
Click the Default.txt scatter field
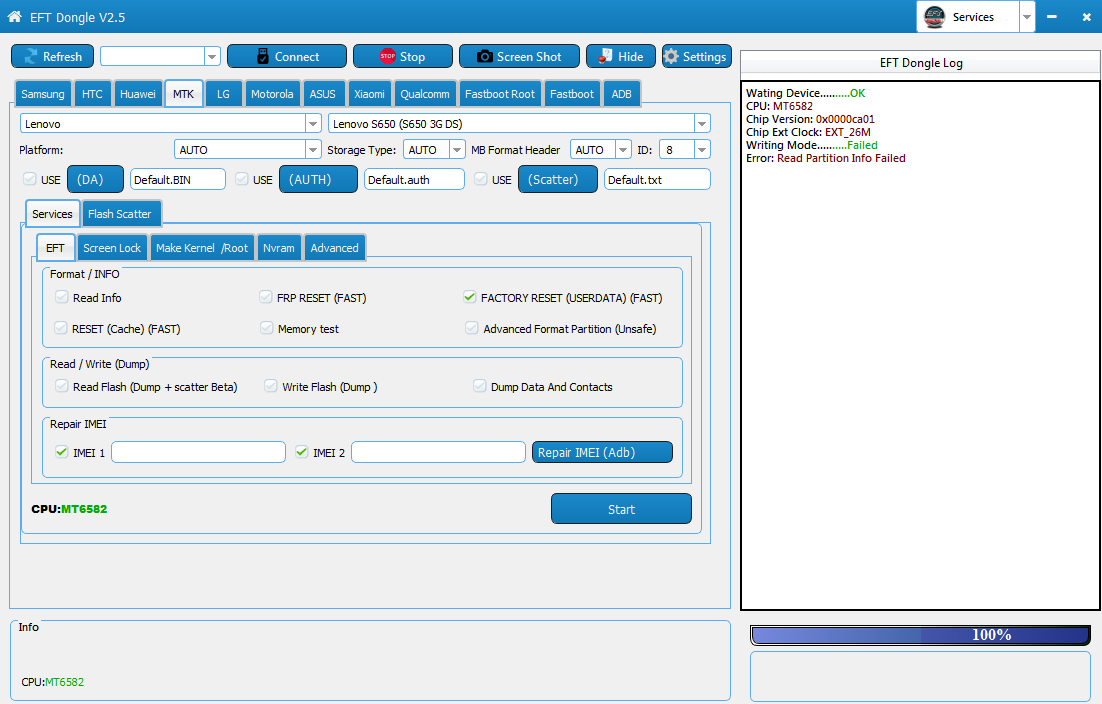[x=657, y=179]
